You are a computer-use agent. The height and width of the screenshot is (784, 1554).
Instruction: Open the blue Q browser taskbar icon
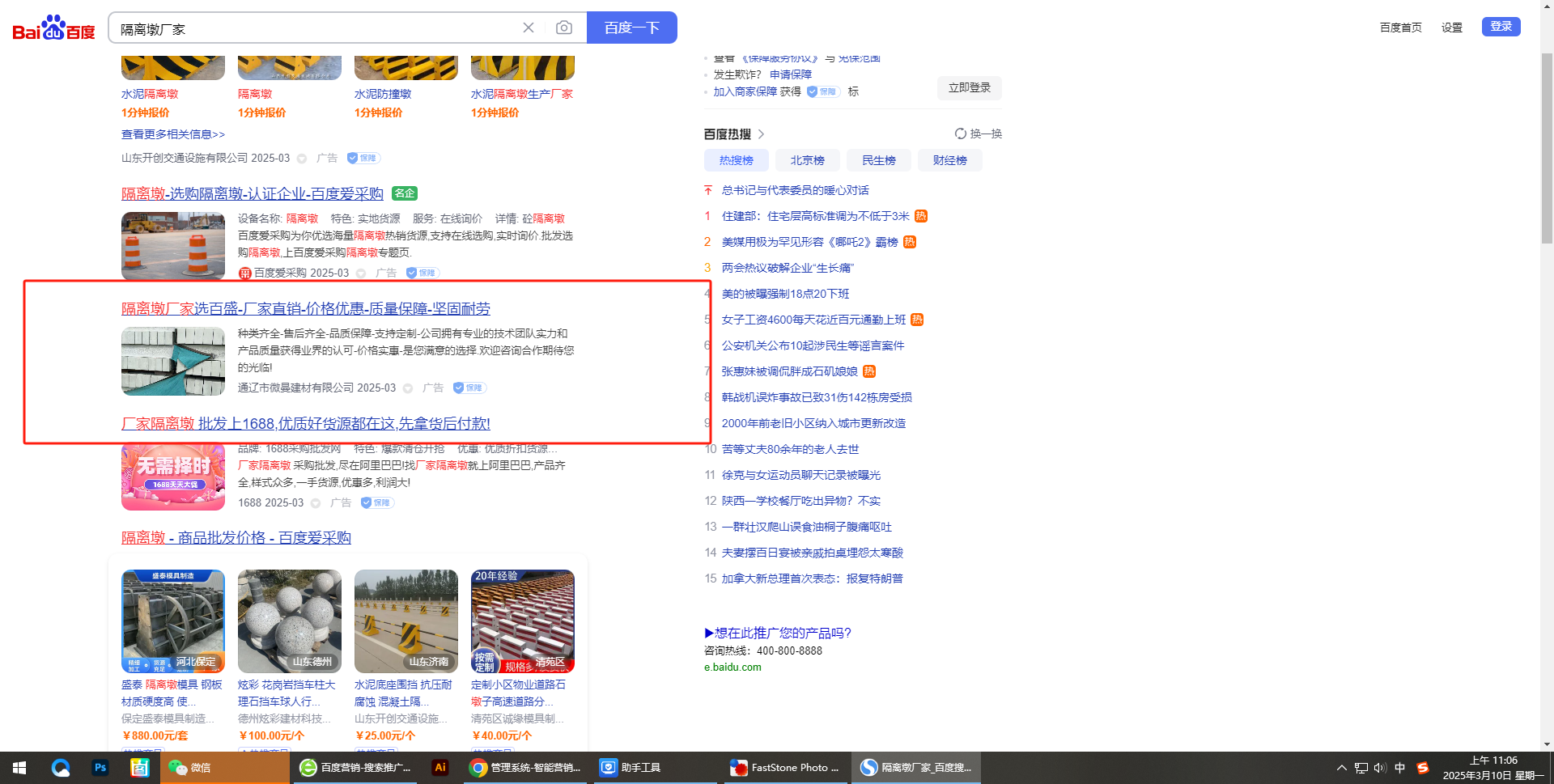coord(61,768)
